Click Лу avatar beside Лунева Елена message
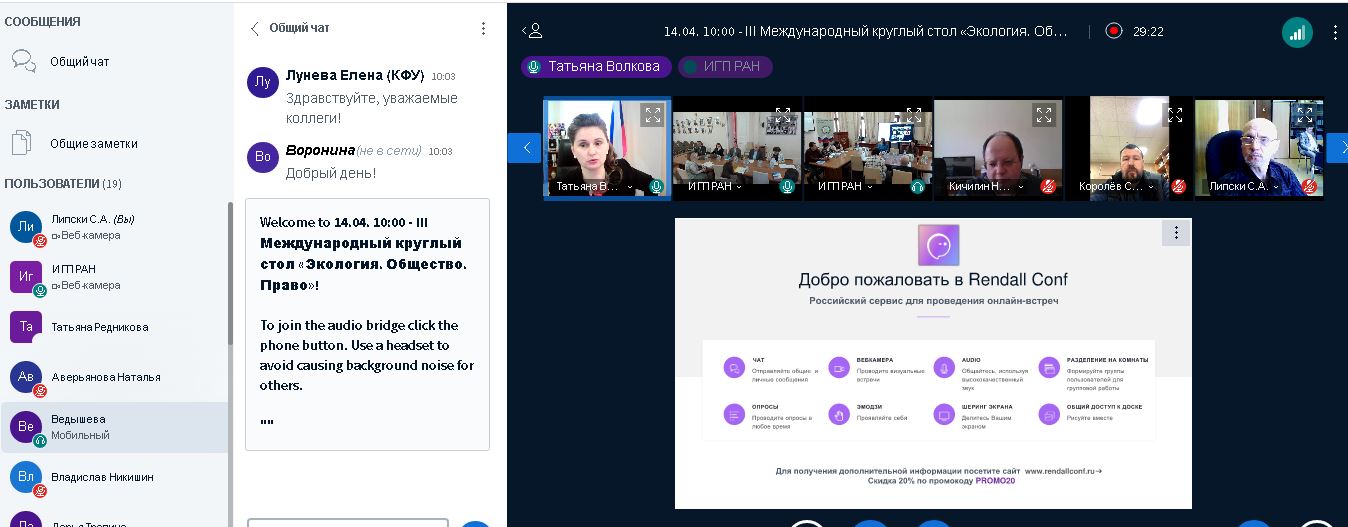The height and width of the screenshot is (527, 1348). (263, 83)
